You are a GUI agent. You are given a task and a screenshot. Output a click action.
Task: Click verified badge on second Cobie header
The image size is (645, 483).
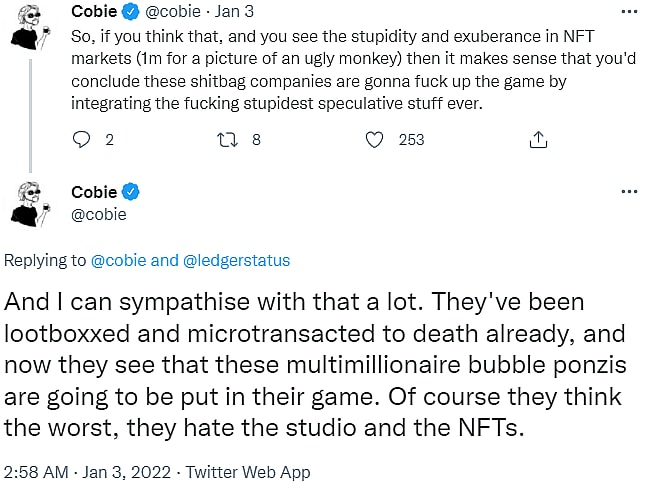click(130, 192)
